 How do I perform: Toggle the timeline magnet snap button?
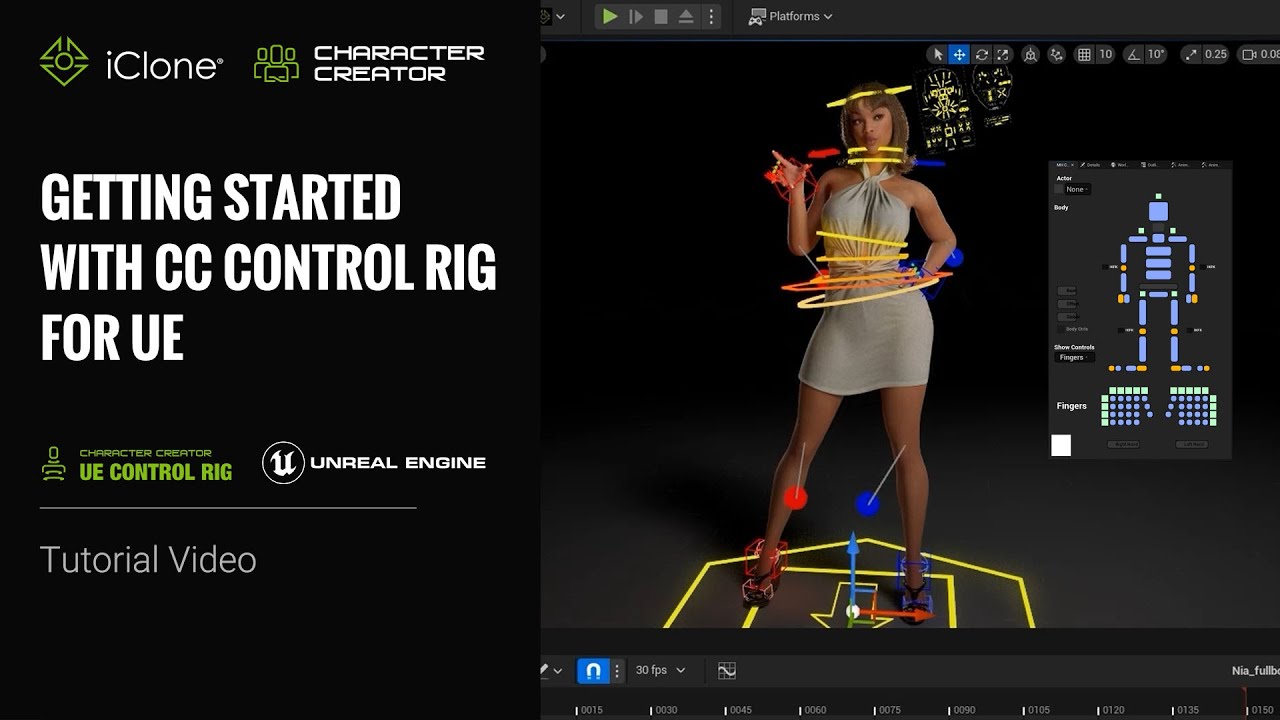(593, 670)
